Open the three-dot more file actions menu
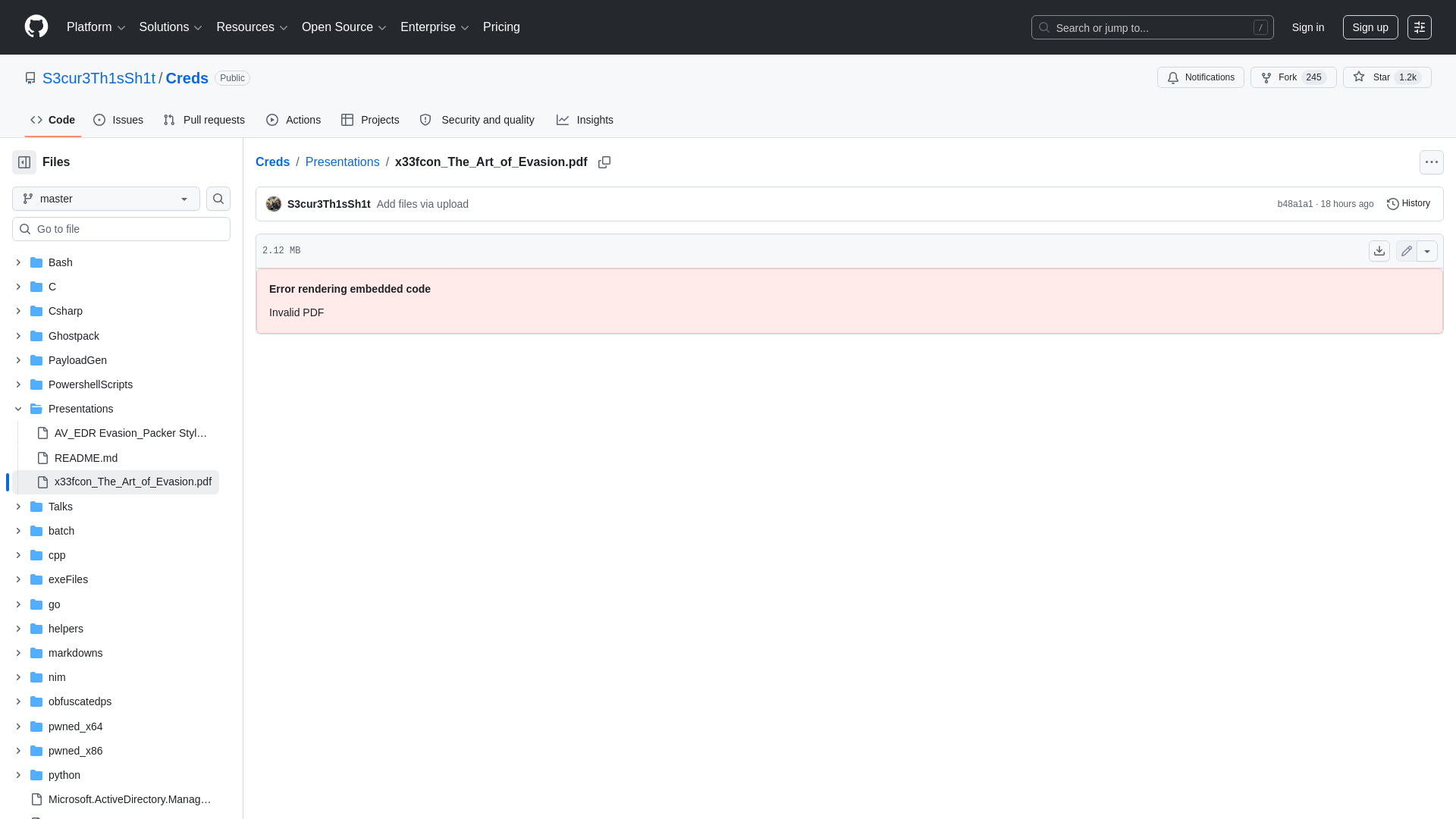 pyautogui.click(x=1432, y=162)
